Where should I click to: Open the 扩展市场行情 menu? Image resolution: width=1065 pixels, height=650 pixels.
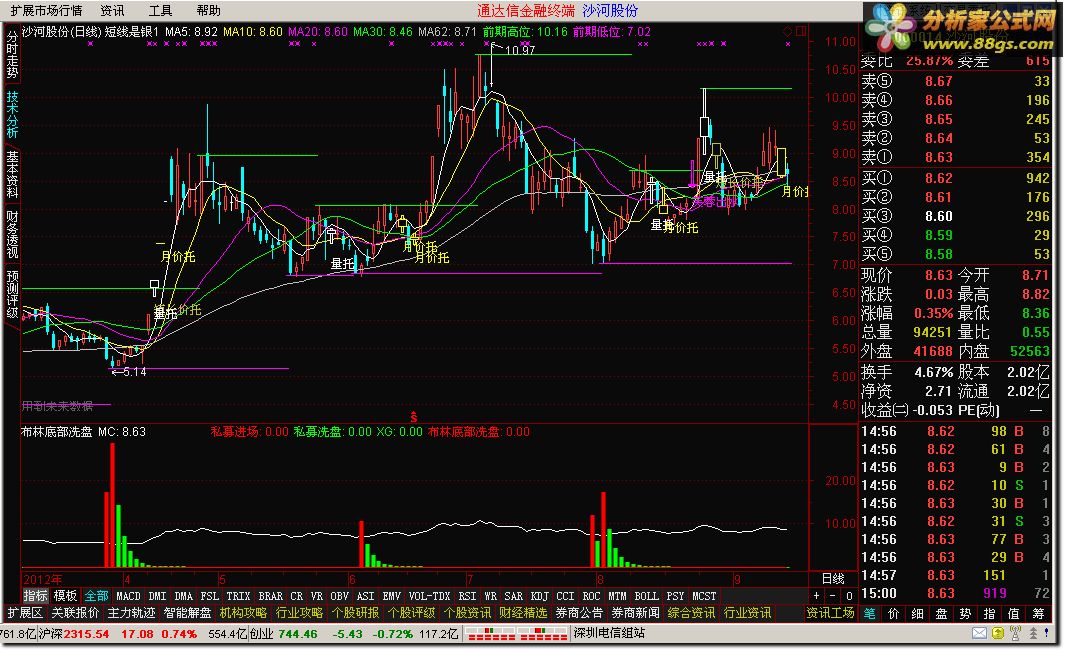46,10
